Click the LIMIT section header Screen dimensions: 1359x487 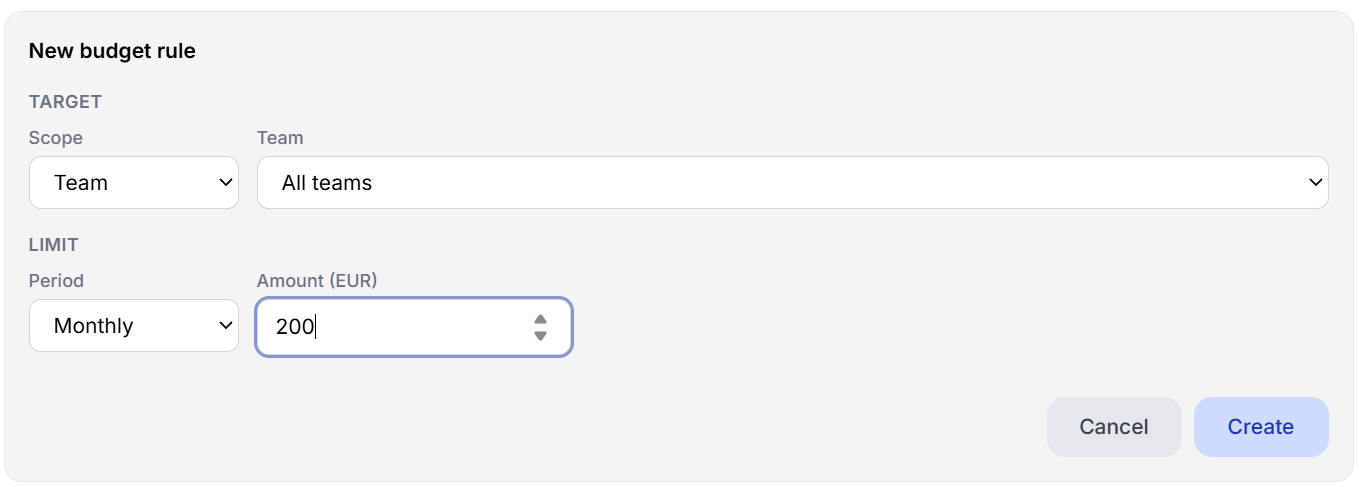tap(54, 245)
